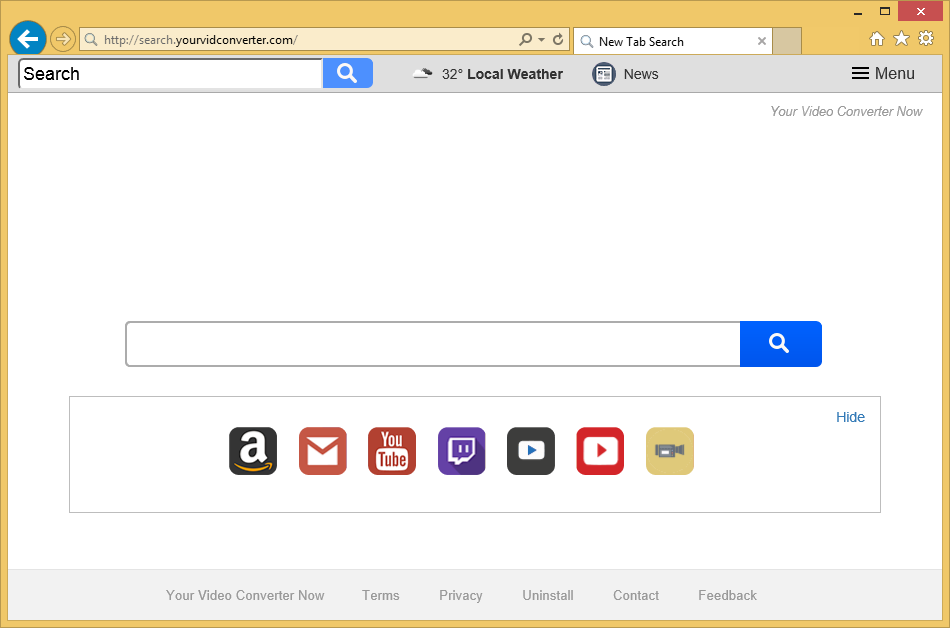
Task: Open the News toolbar item
Action: point(625,74)
